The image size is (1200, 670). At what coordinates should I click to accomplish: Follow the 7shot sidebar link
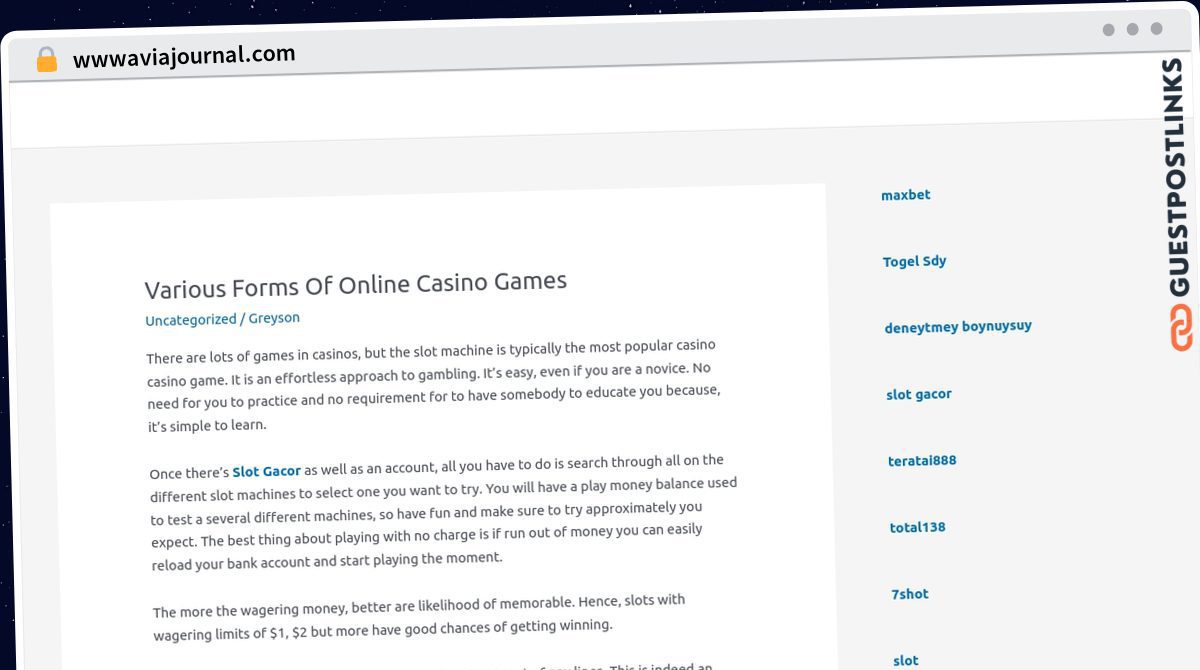910,594
